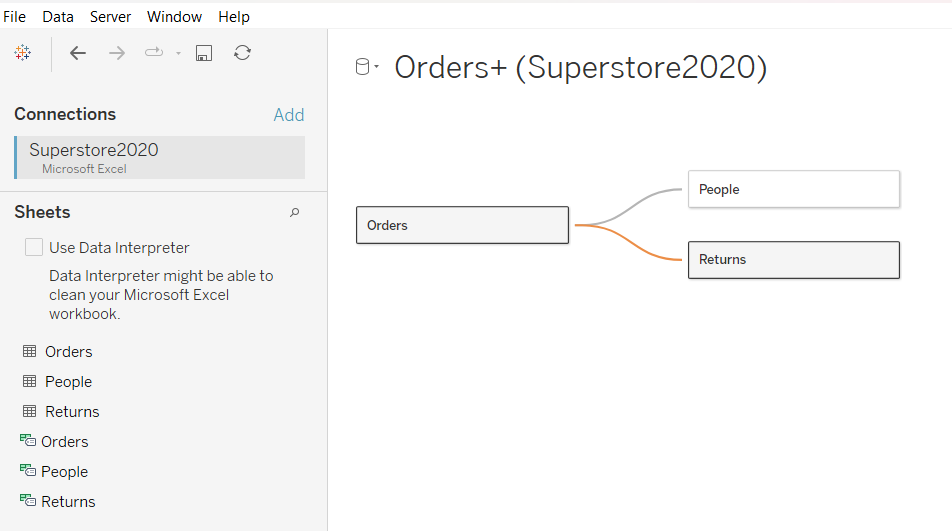Click the refresh data source icon
This screenshot has height=531, width=952.
coord(242,53)
